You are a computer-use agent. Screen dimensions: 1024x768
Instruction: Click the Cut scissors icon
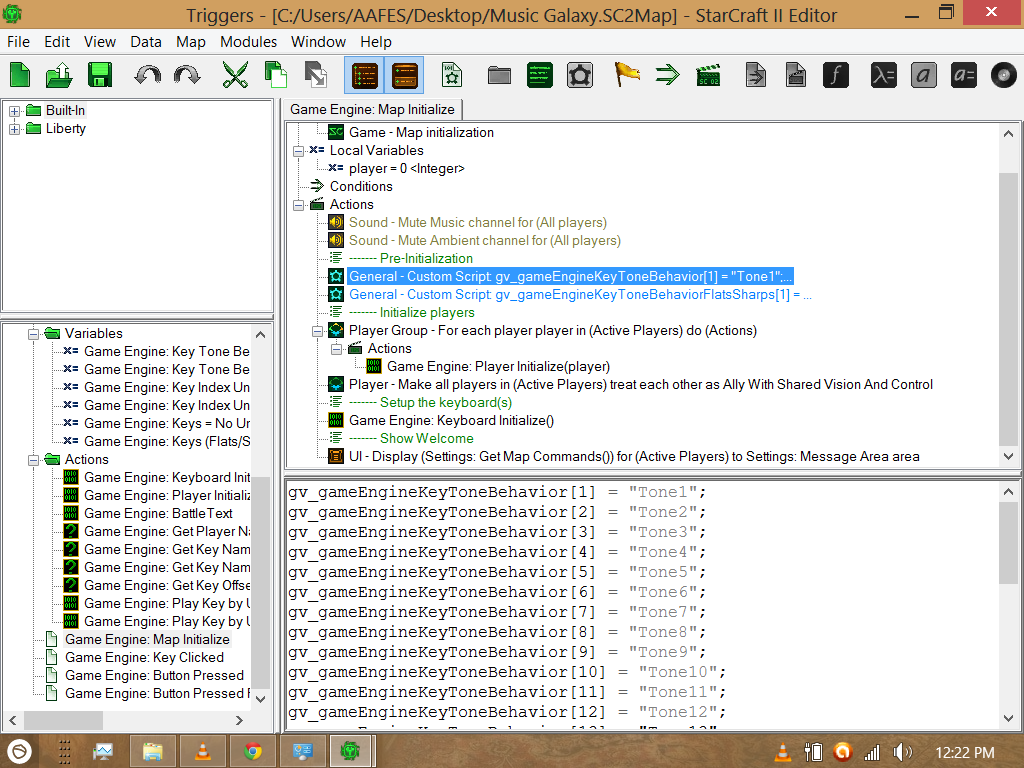click(x=235, y=74)
